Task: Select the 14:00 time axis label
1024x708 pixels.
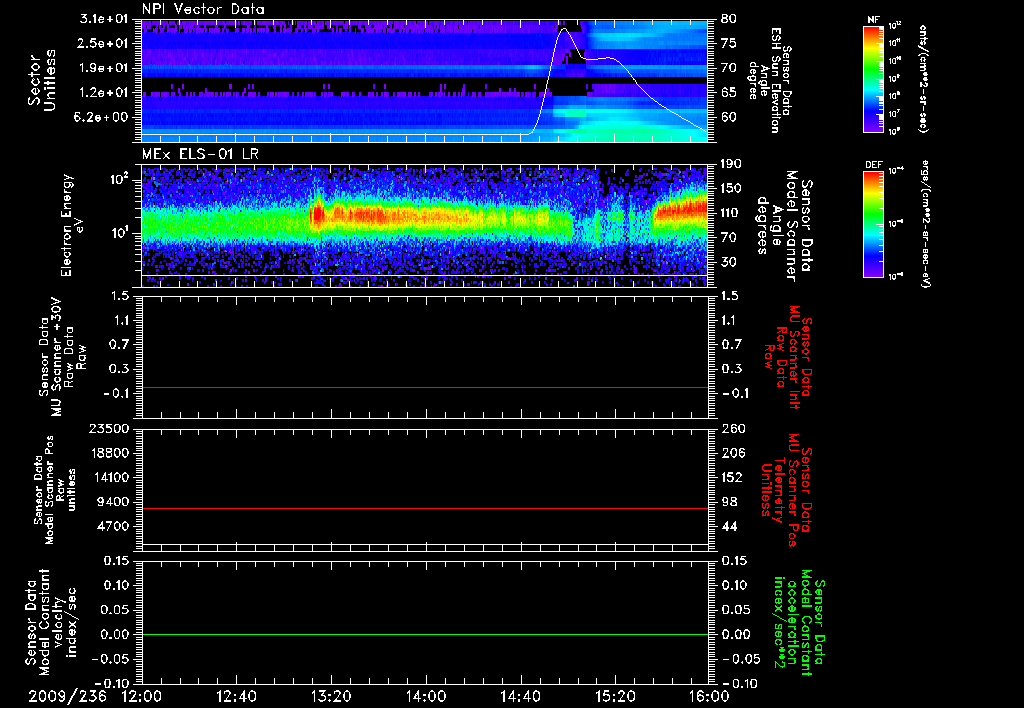Action: 425,696
